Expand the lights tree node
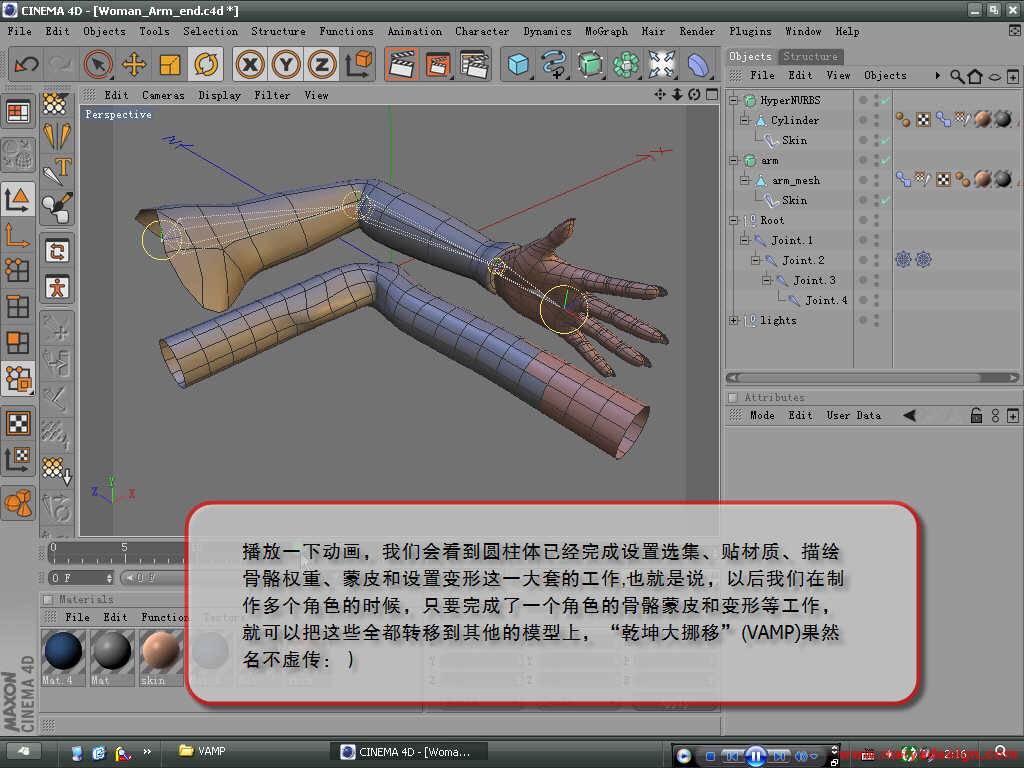Screen dimensions: 1024x768 [x=734, y=320]
